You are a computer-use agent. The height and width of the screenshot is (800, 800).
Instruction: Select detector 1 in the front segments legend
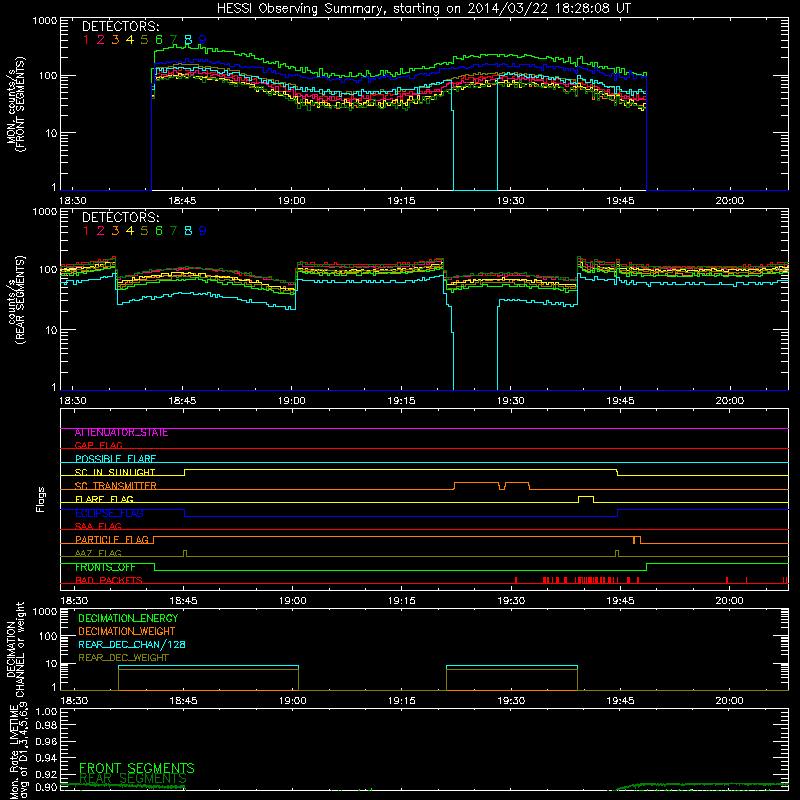pyautogui.click(x=86, y=40)
